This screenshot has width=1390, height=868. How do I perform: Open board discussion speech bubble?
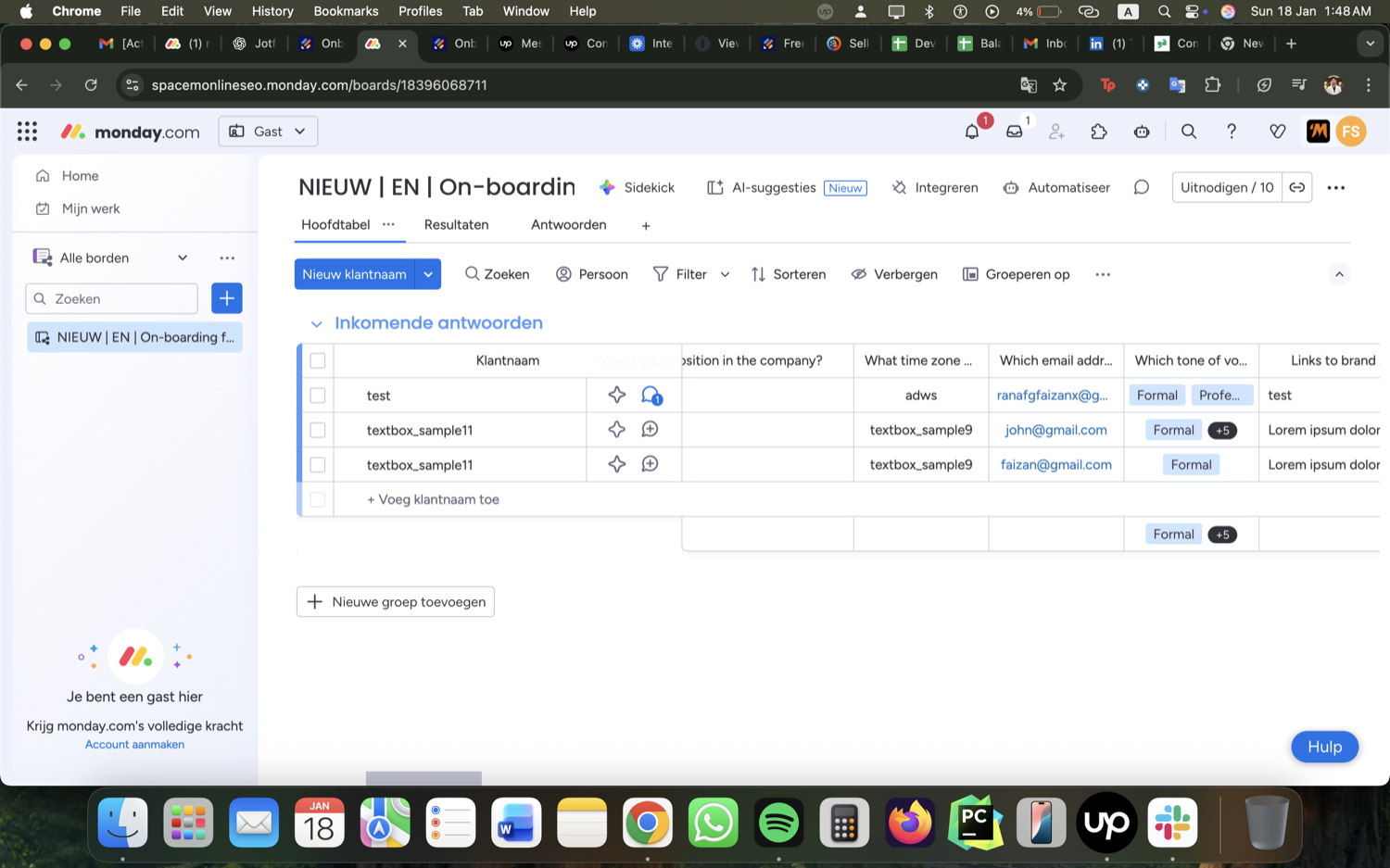click(x=1142, y=187)
